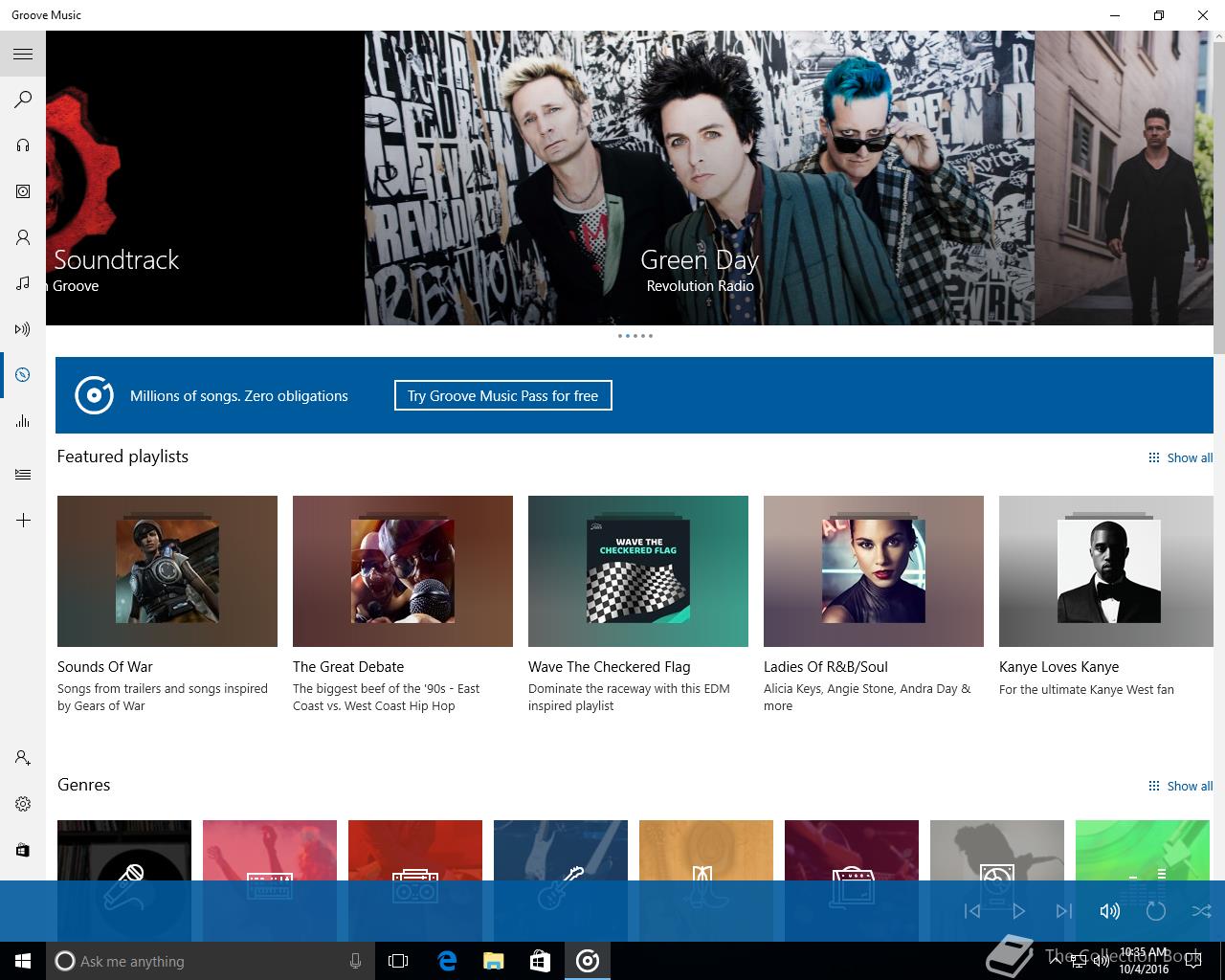Open Wave The Checkered Flag playlist cover
This screenshot has width=1225, height=980.
638,571
